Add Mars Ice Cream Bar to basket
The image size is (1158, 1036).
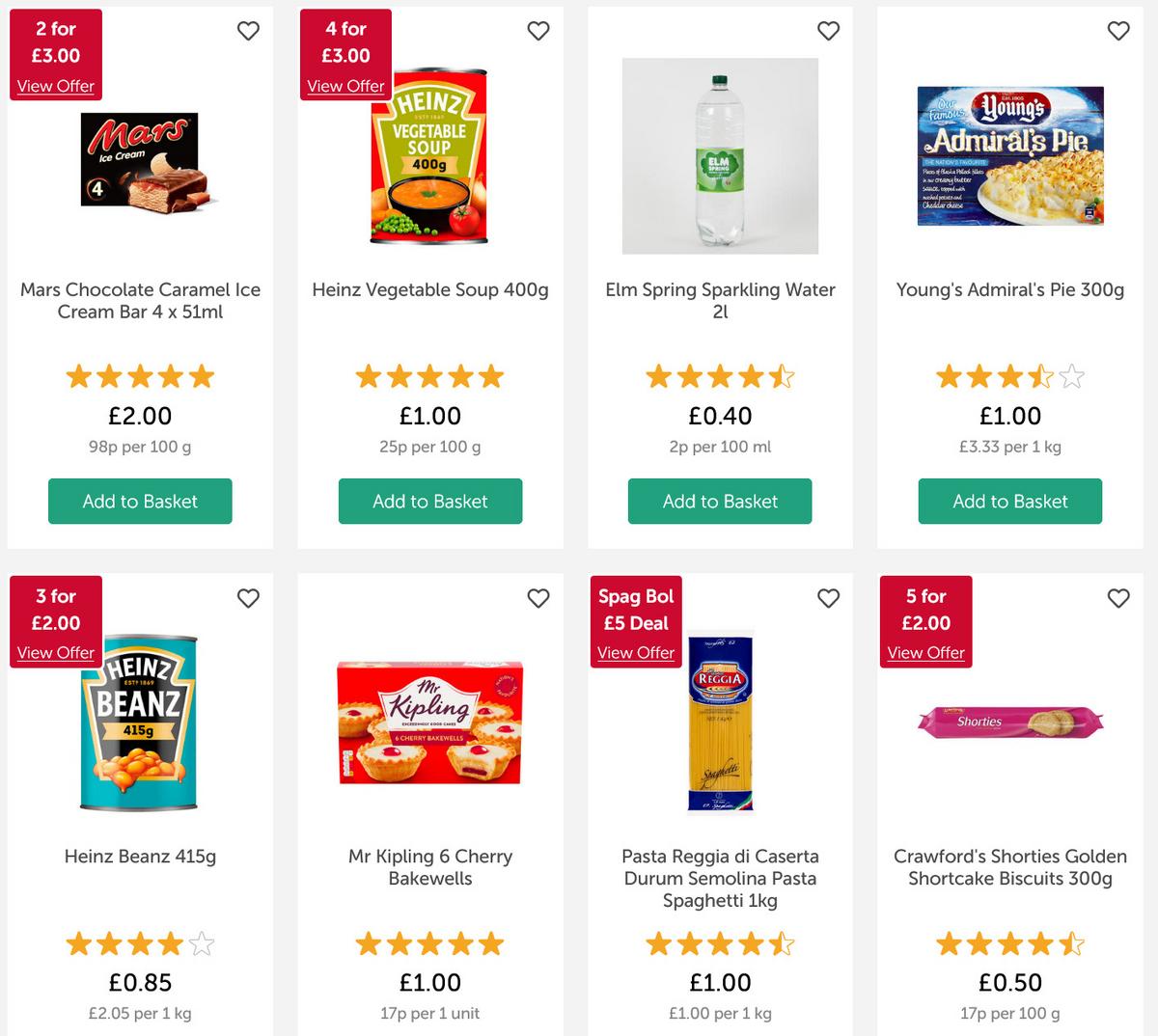pyautogui.click(x=140, y=502)
